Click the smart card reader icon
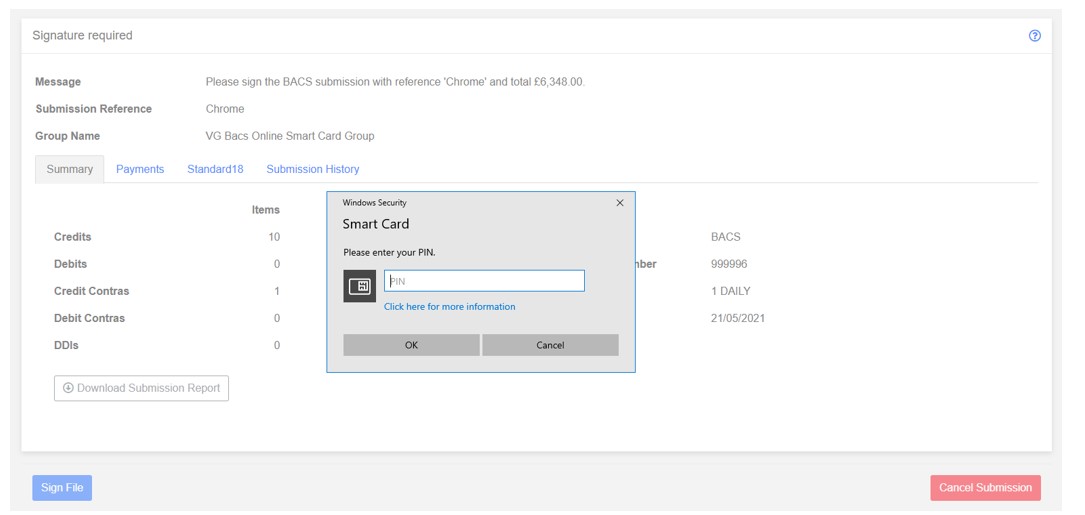1085x515 pixels. pyautogui.click(x=359, y=287)
